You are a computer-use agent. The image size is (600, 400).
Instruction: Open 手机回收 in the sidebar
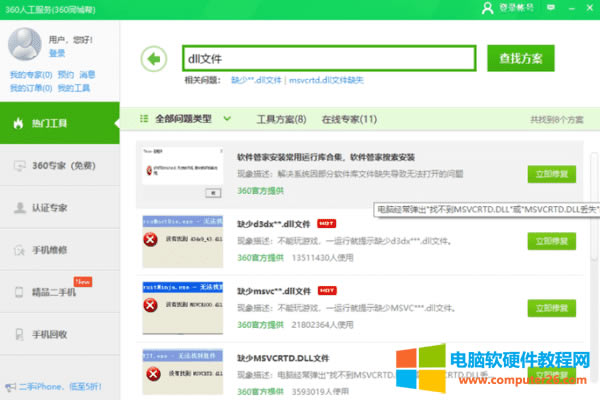(19, 333)
